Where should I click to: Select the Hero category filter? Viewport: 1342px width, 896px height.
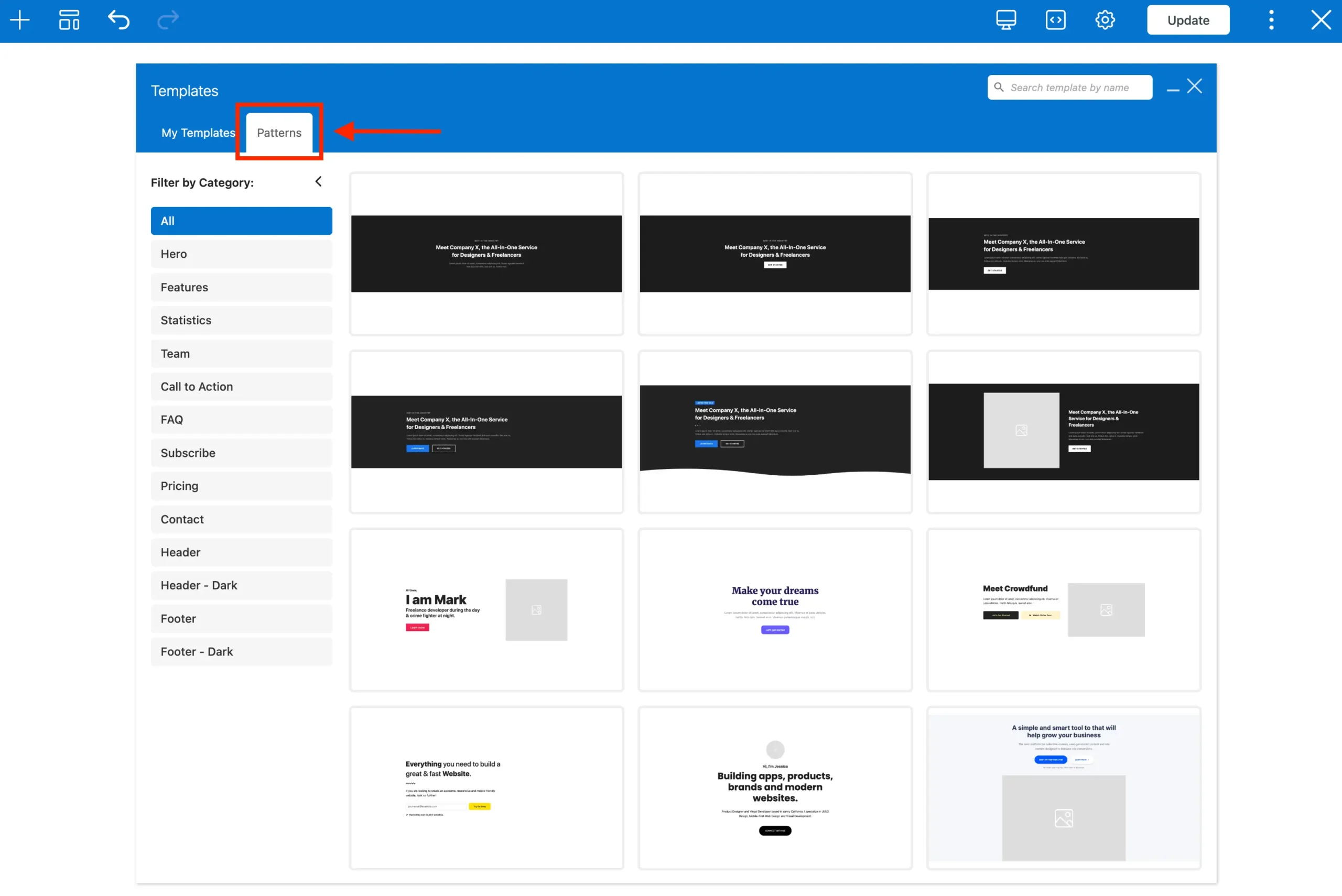[241, 254]
